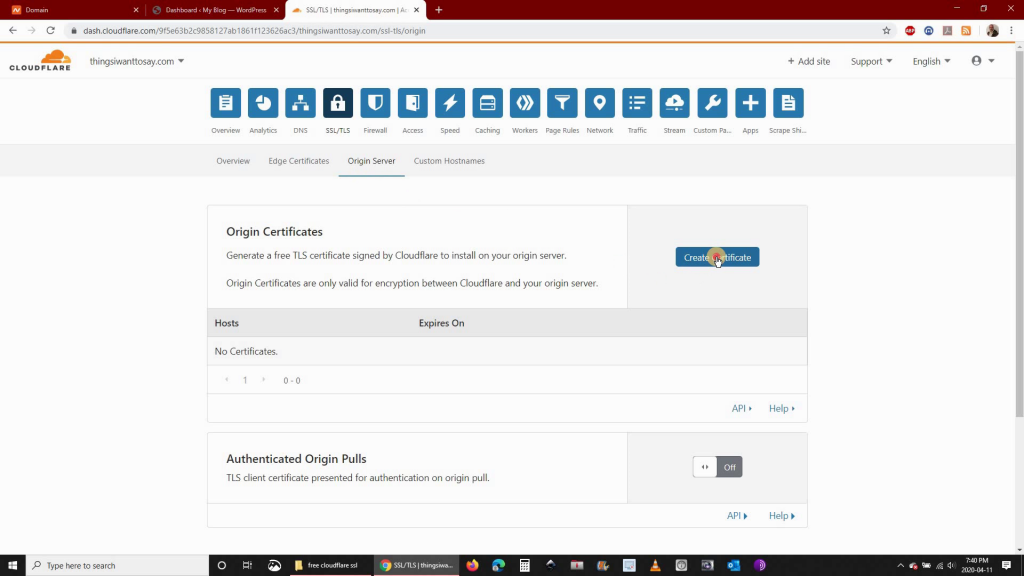This screenshot has height=576, width=1024.
Task: Click the Cloudflare logo
Action: pyautogui.click(x=40, y=60)
